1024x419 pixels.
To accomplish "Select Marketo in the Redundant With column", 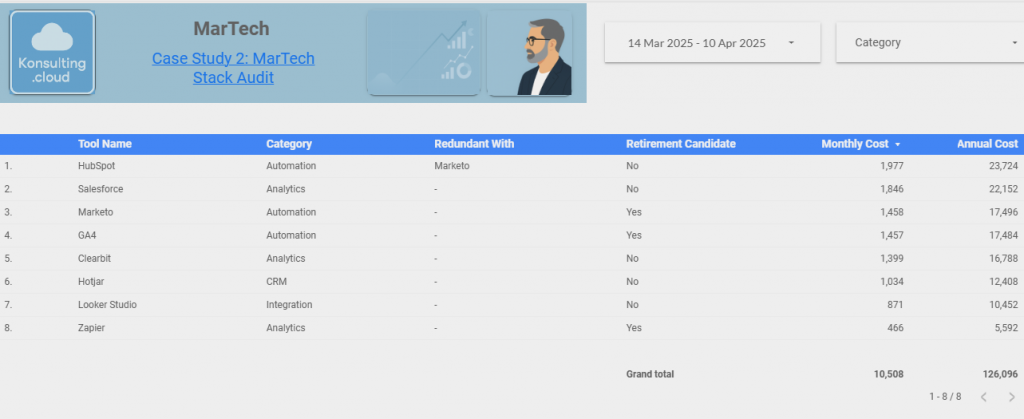I will [451, 166].
